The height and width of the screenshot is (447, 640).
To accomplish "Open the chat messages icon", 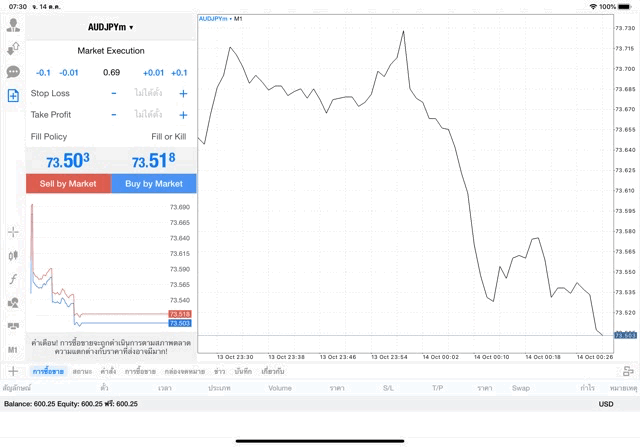I will (x=13, y=71).
